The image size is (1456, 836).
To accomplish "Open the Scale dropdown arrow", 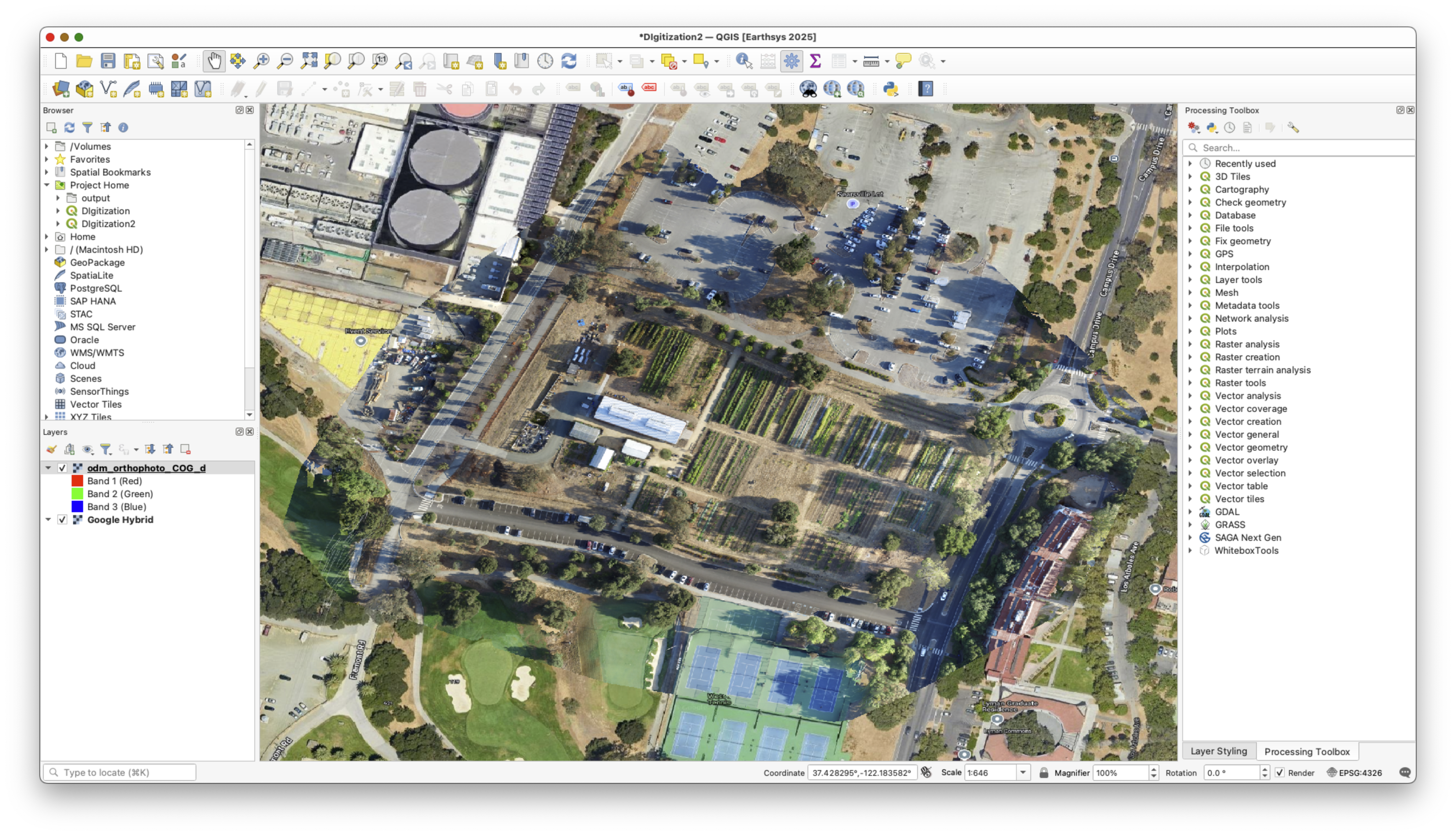I will tap(1022, 773).
